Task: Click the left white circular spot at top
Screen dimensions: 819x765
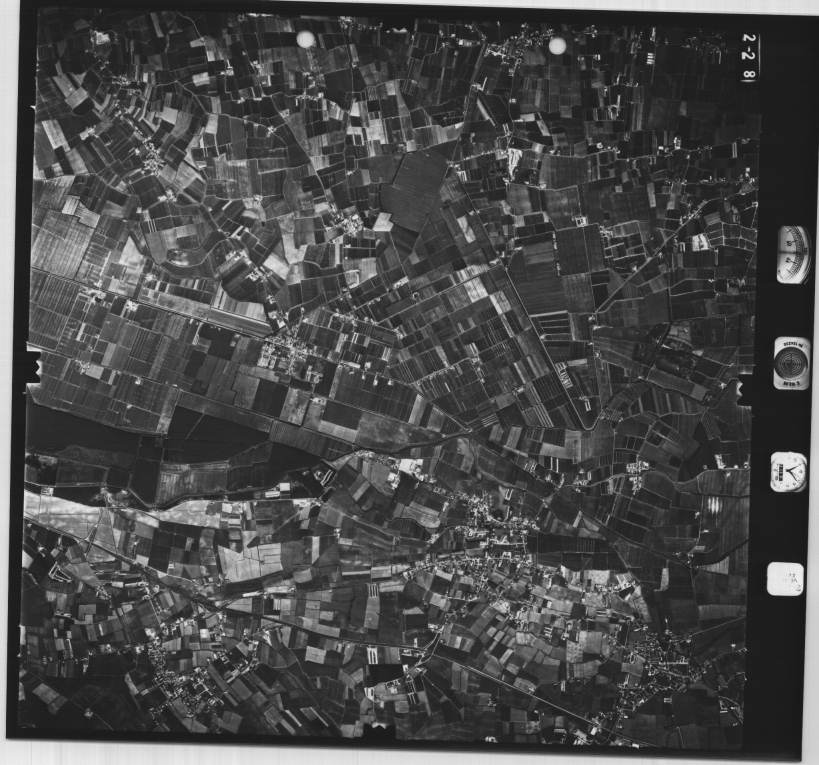Action: coord(306,39)
